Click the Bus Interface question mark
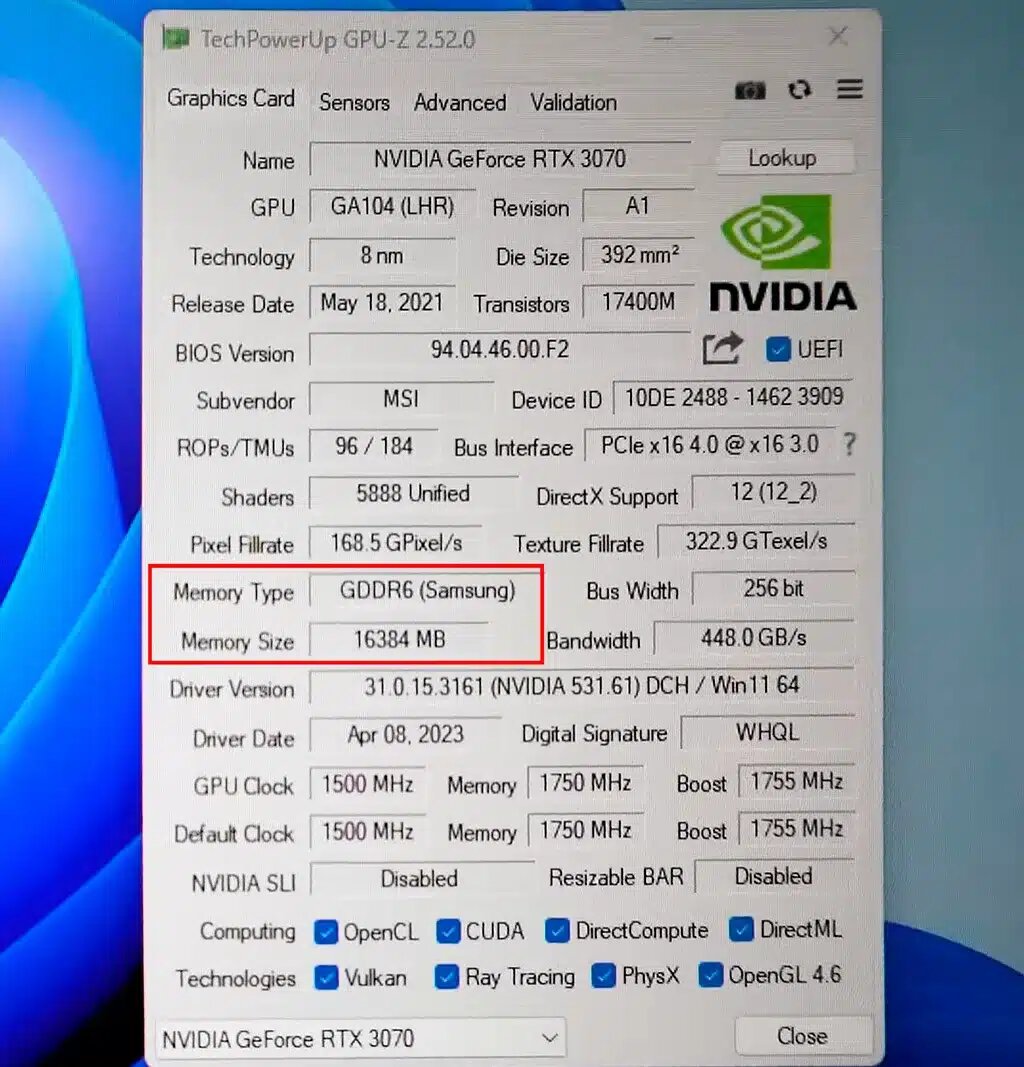This screenshot has width=1024, height=1067. pos(848,444)
